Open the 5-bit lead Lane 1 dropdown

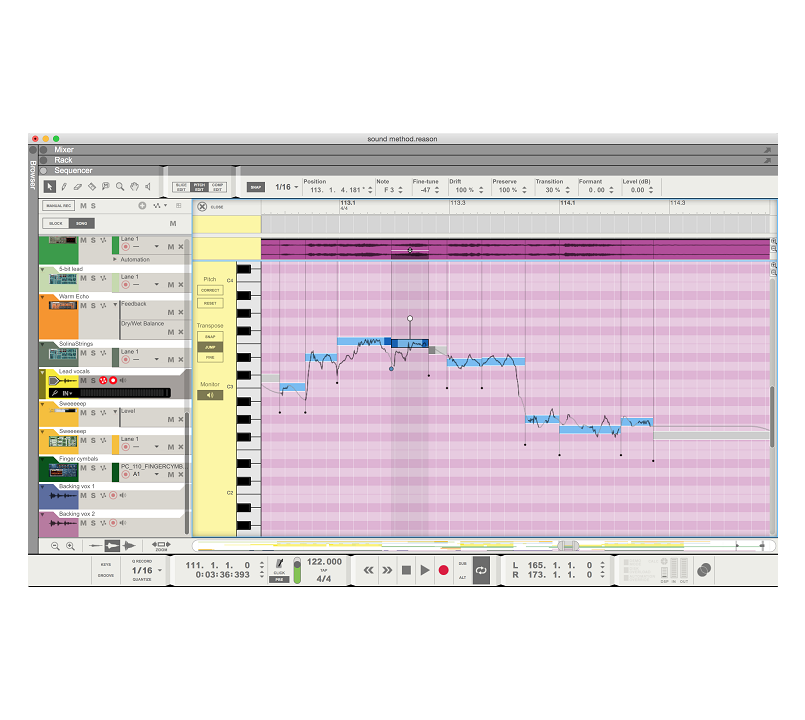(x=157, y=284)
